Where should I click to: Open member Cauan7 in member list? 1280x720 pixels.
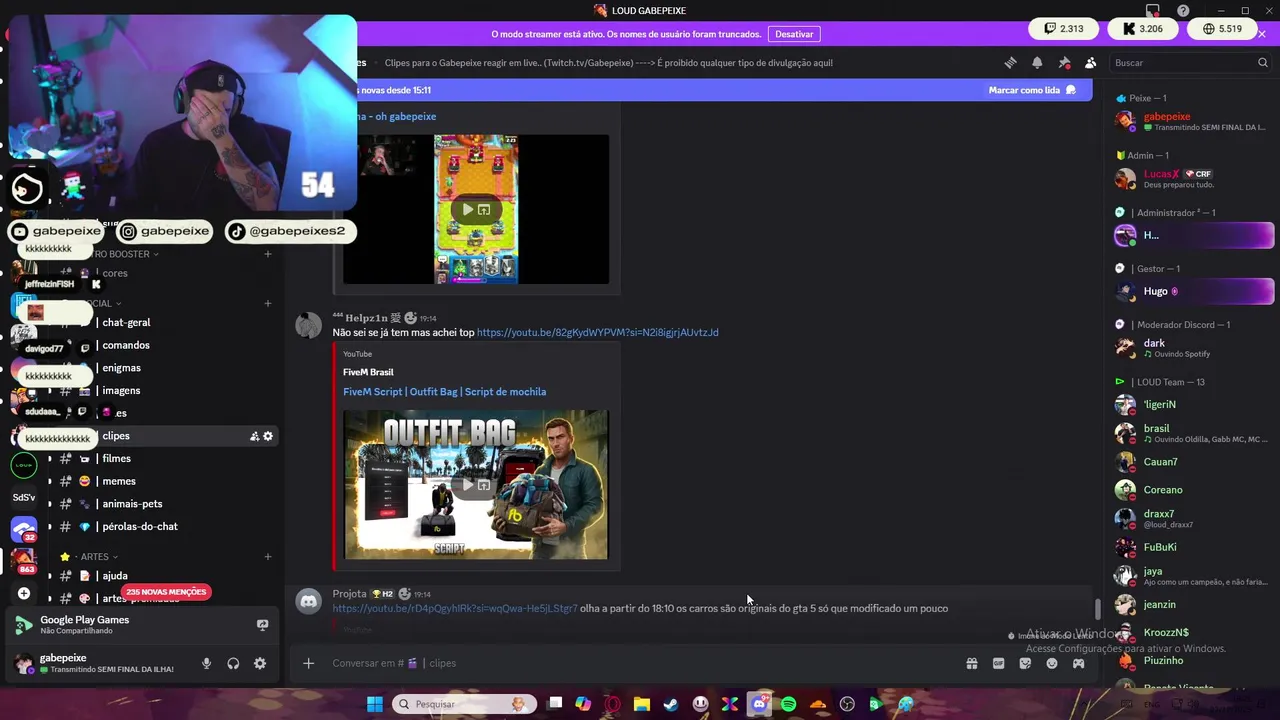point(1194,462)
